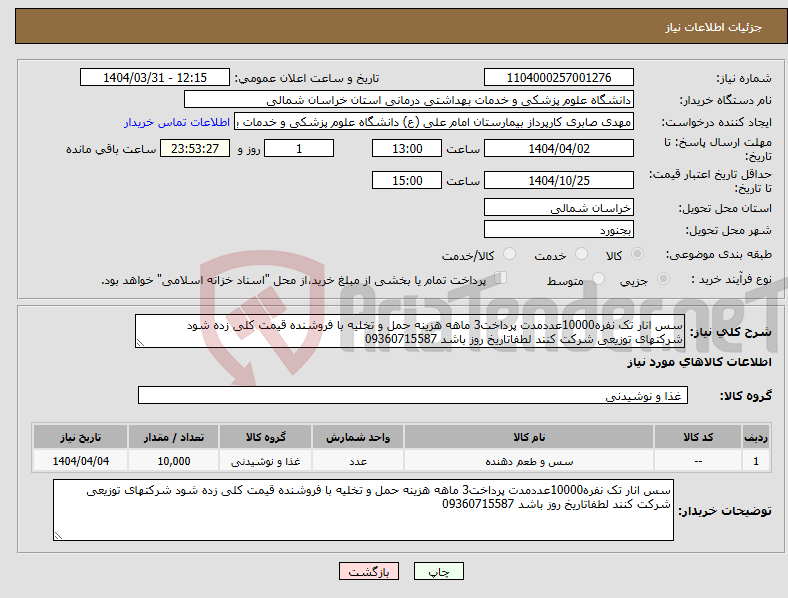Select the جزیی purchase type radio

tap(663, 278)
